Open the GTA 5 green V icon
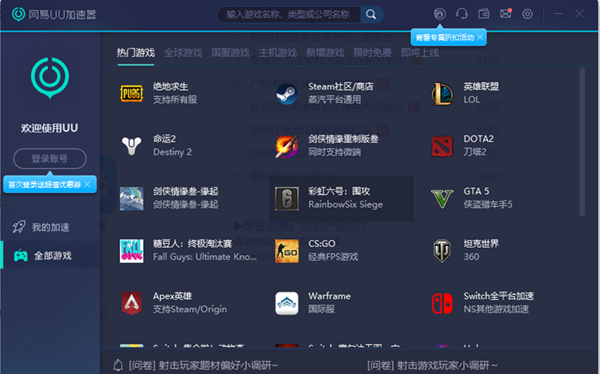The image size is (600, 374). coord(442,198)
